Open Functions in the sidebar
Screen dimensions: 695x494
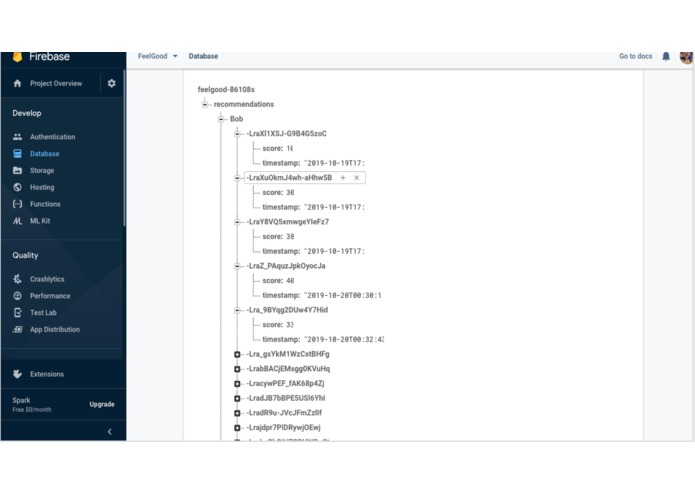pos(45,204)
